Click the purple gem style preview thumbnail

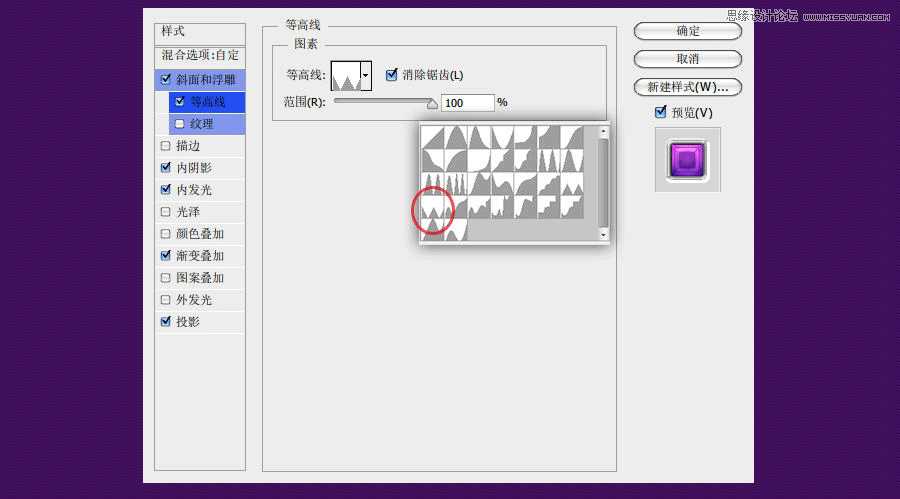click(x=687, y=159)
